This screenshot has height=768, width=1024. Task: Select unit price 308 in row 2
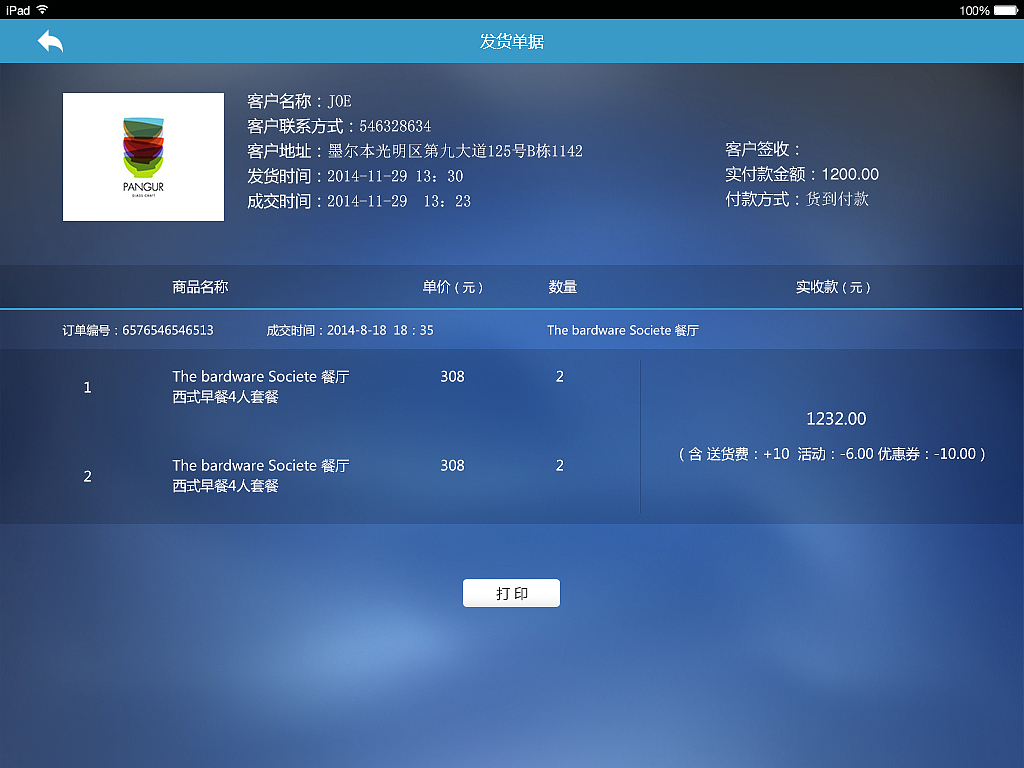point(453,466)
